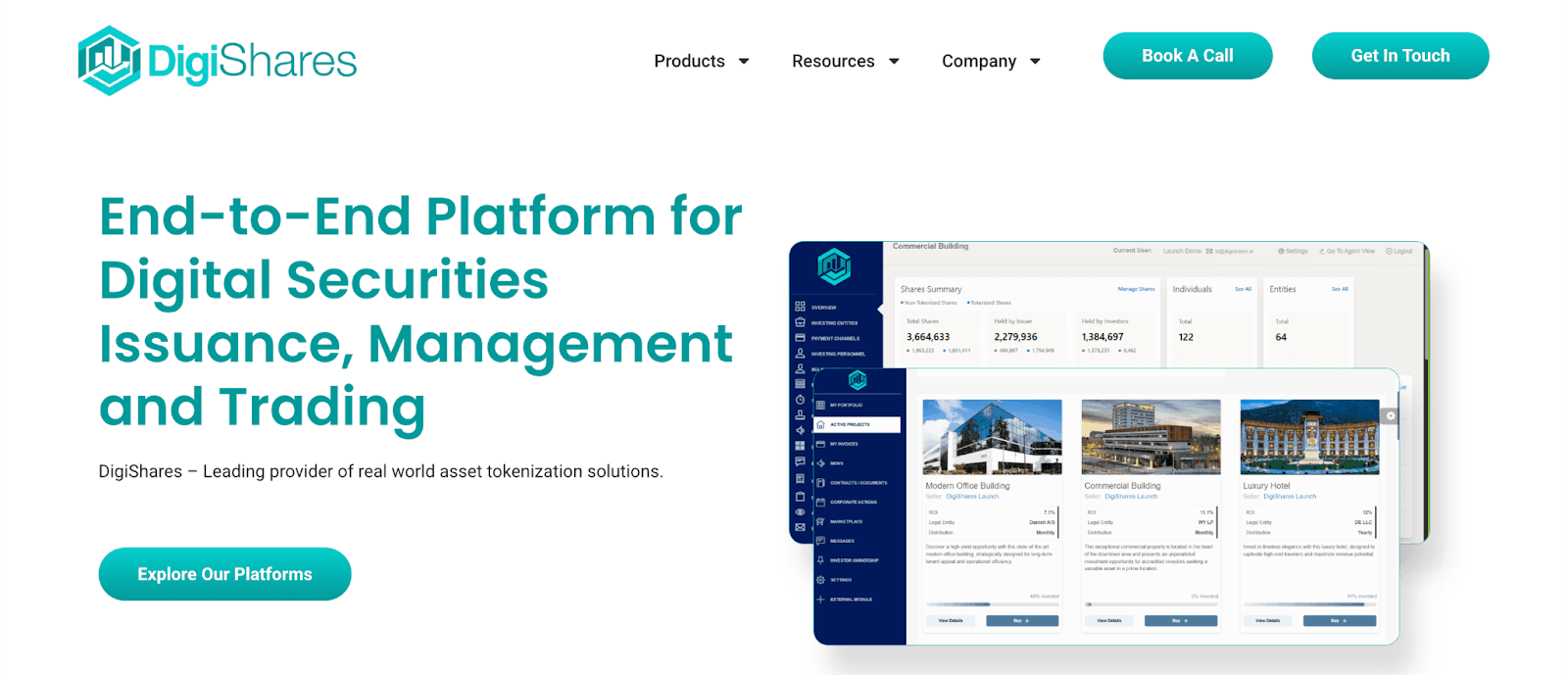The image size is (1568, 675).
Task: Expand the Resources dropdown
Action: [x=846, y=61]
